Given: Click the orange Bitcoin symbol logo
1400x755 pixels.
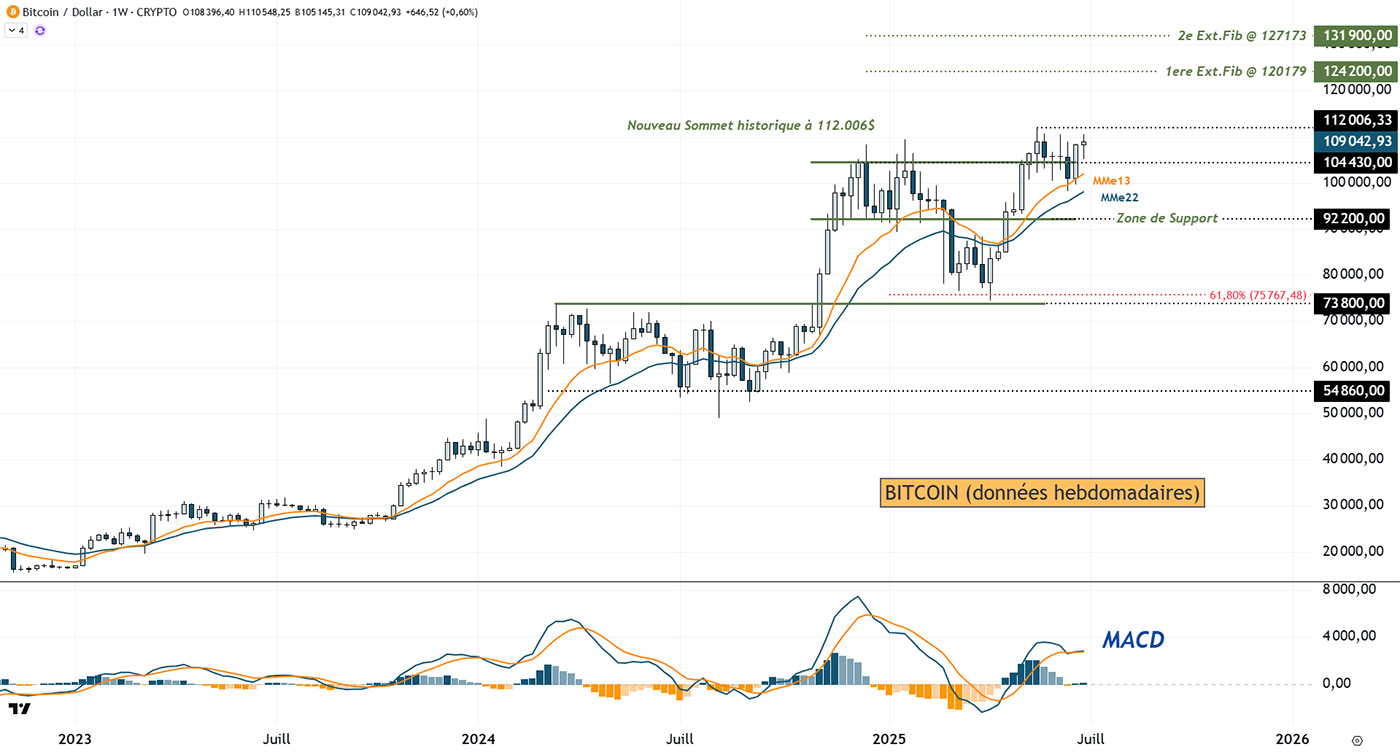Looking at the screenshot, I should coord(10,12).
